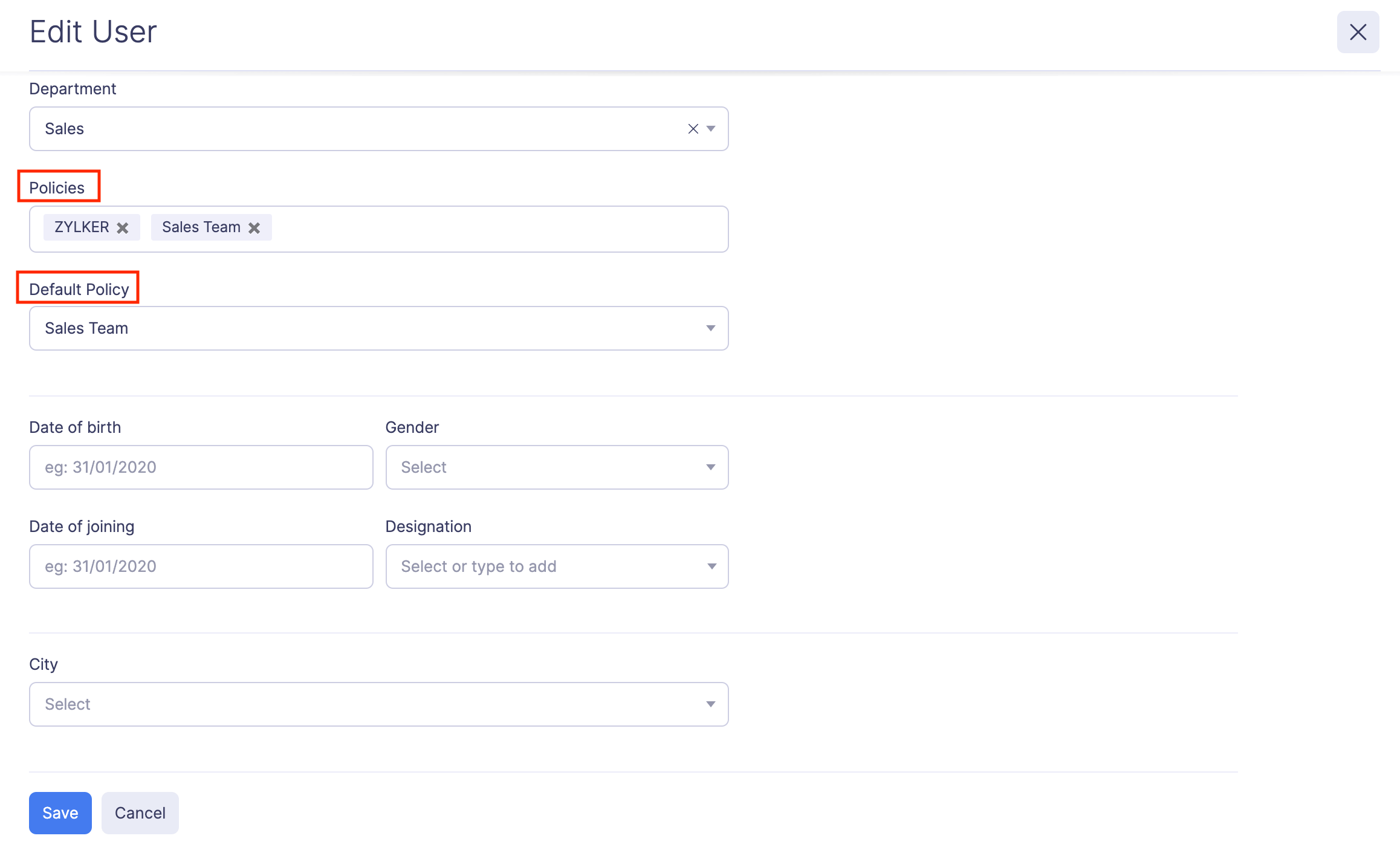Click the Edit User dialog title
This screenshot has height=850, width=1400.
(x=93, y=31)
